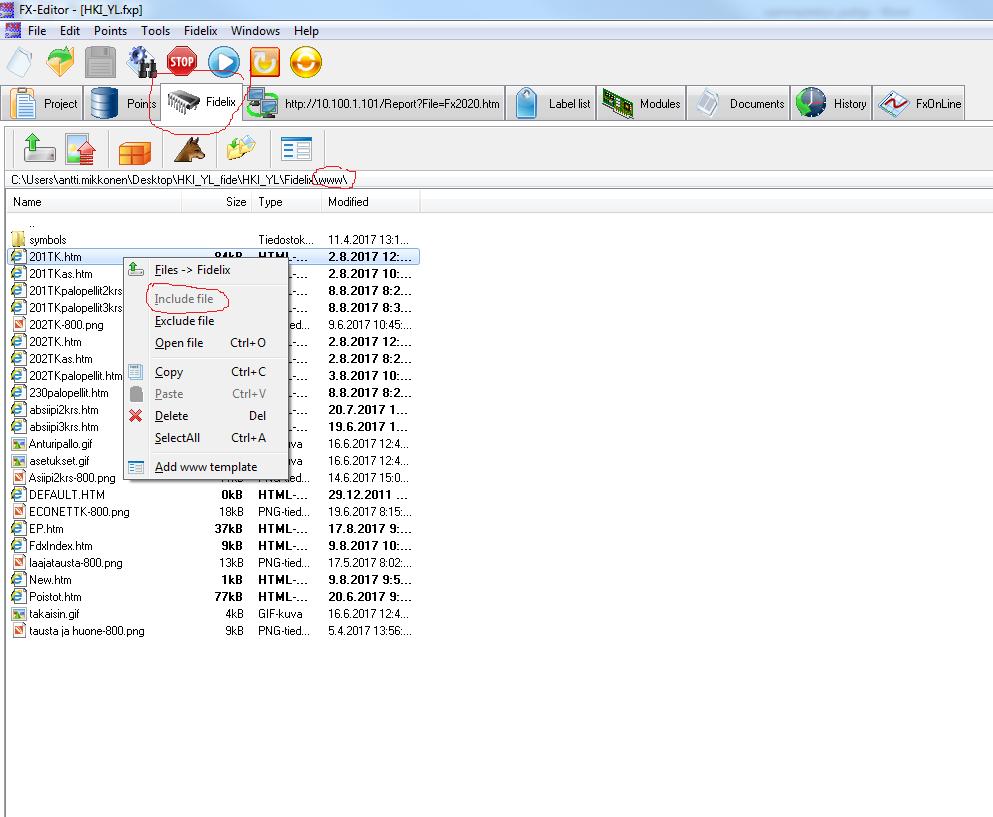Switch to the Points tab

(x=123, y=103)
